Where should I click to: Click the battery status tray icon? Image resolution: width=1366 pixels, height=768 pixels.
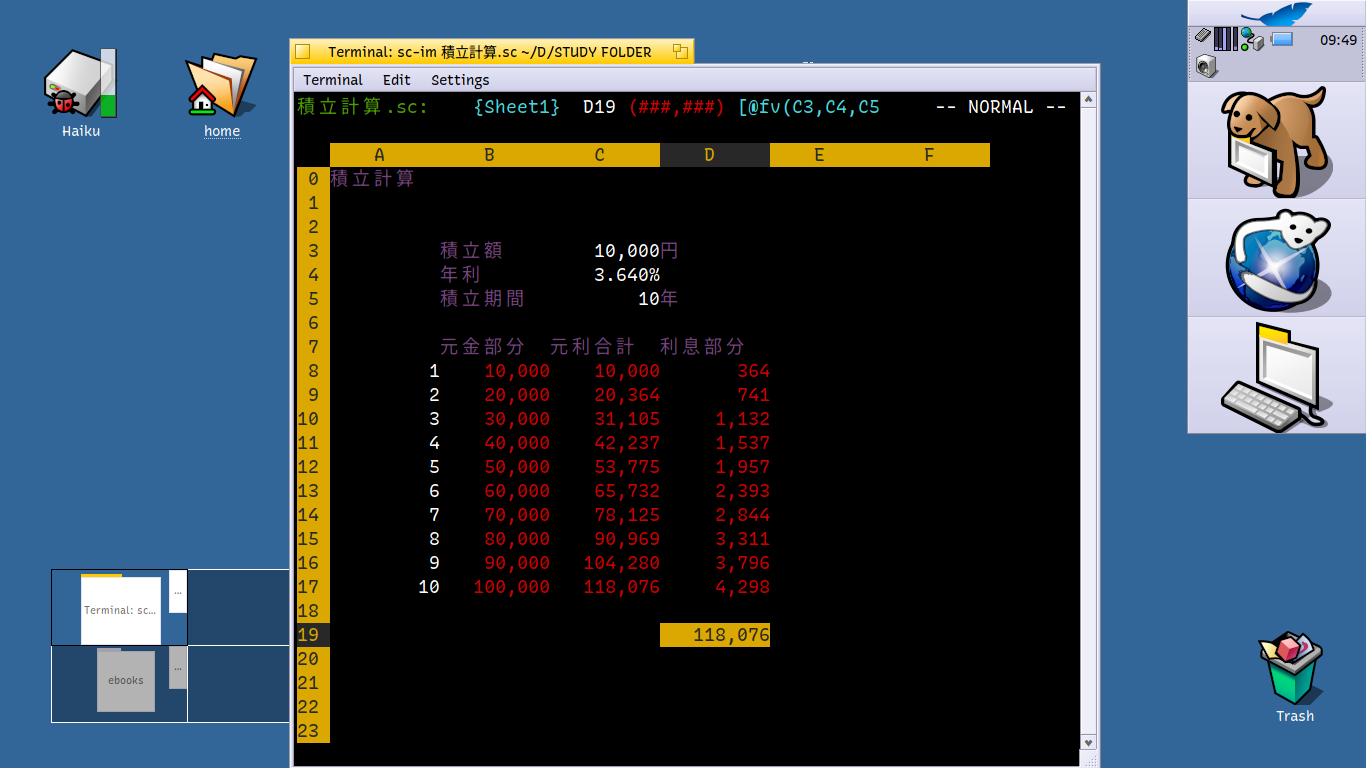coord(1282,40)
